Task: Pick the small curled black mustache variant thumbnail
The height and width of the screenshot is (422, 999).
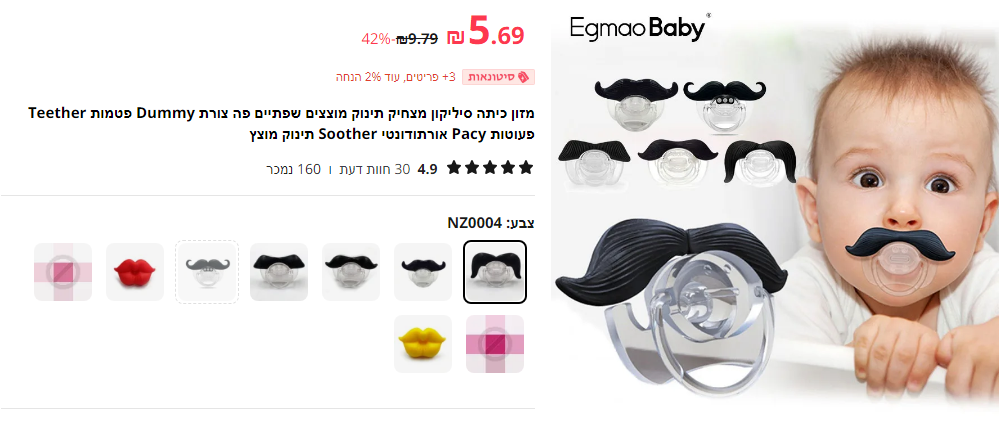Action: (423, 272)
